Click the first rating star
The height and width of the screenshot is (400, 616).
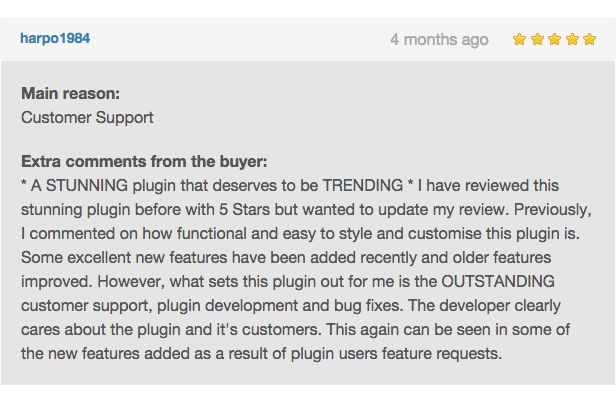519,39
